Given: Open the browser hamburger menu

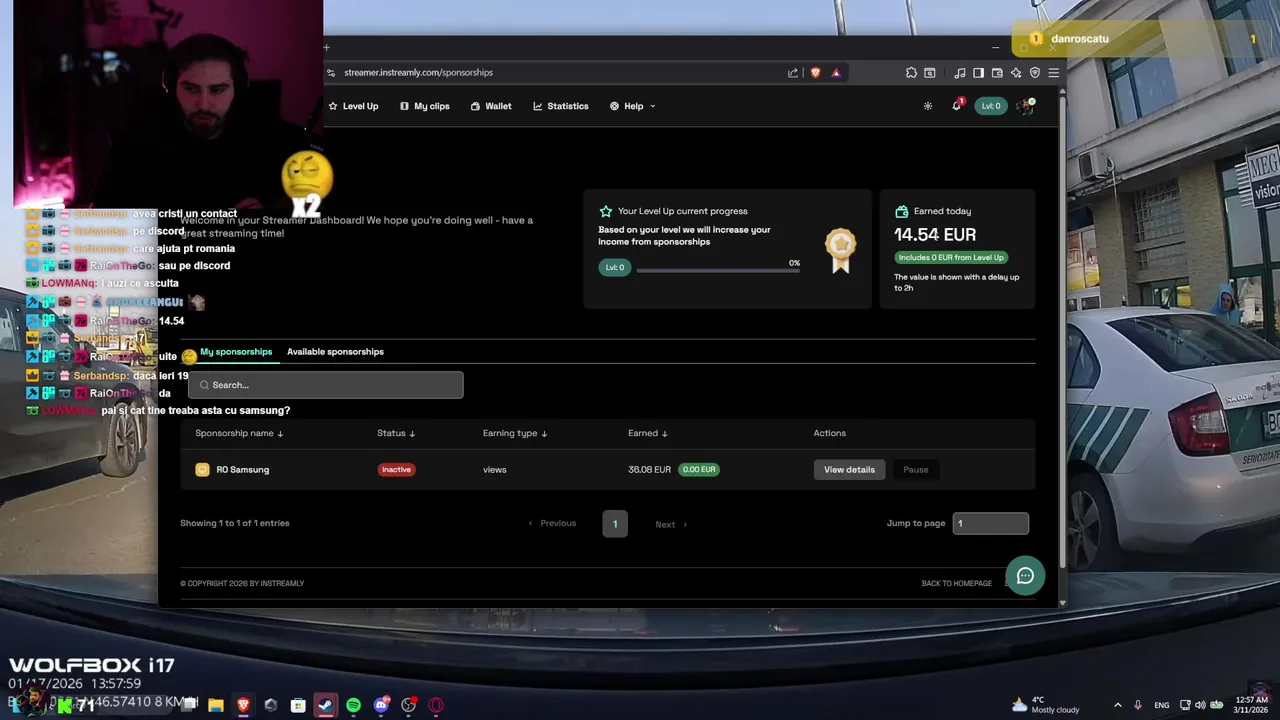Looking at the screenshot, I should point(1053,73).
